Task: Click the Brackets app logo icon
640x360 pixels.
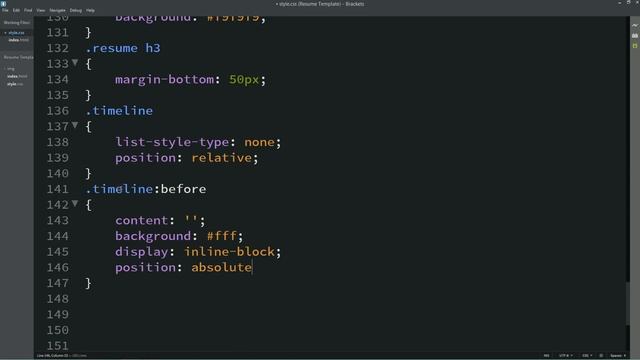Action: pos(4,4)
